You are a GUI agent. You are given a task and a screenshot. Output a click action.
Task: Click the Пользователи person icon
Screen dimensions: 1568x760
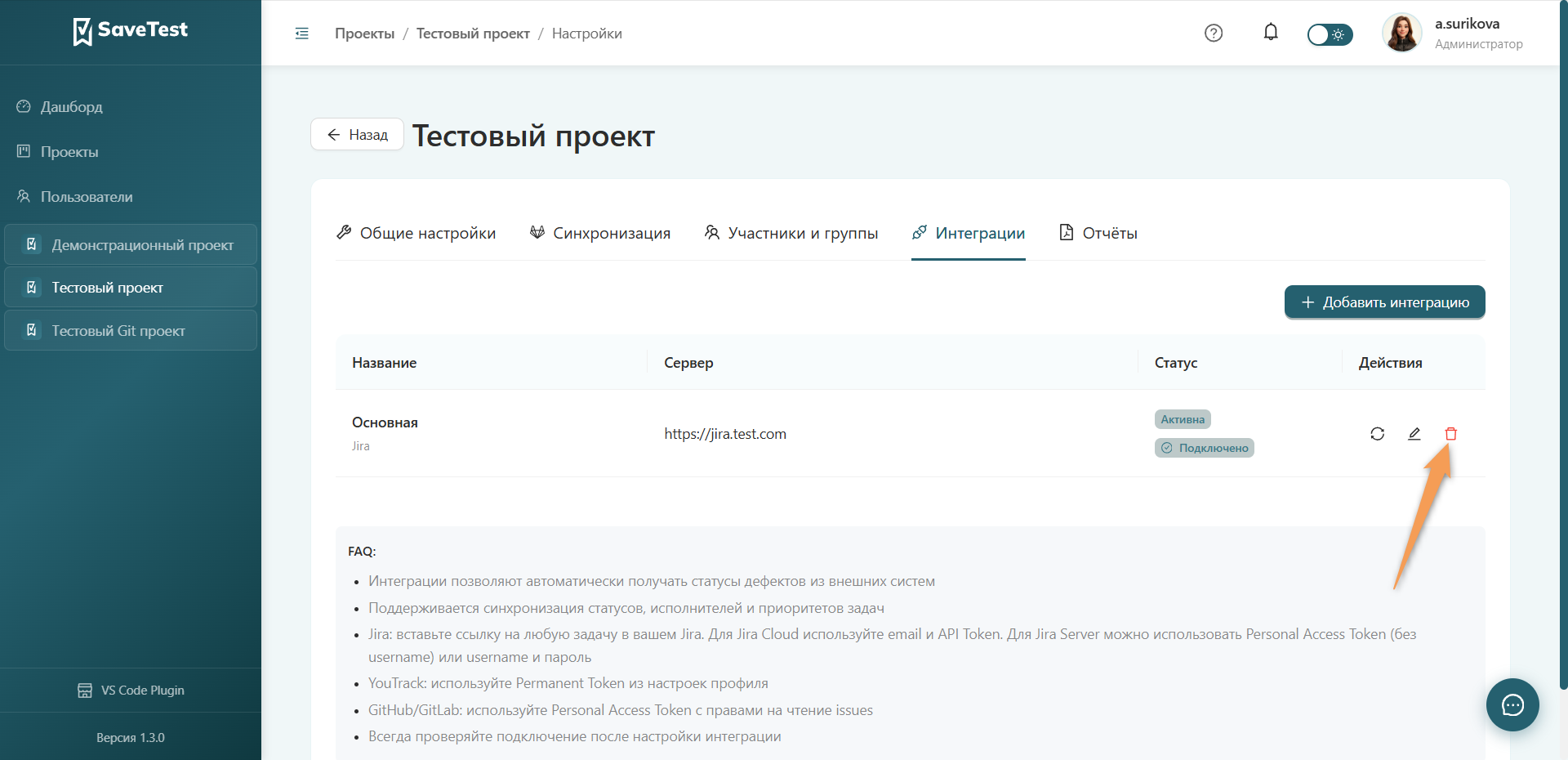[x=24, y=196]
